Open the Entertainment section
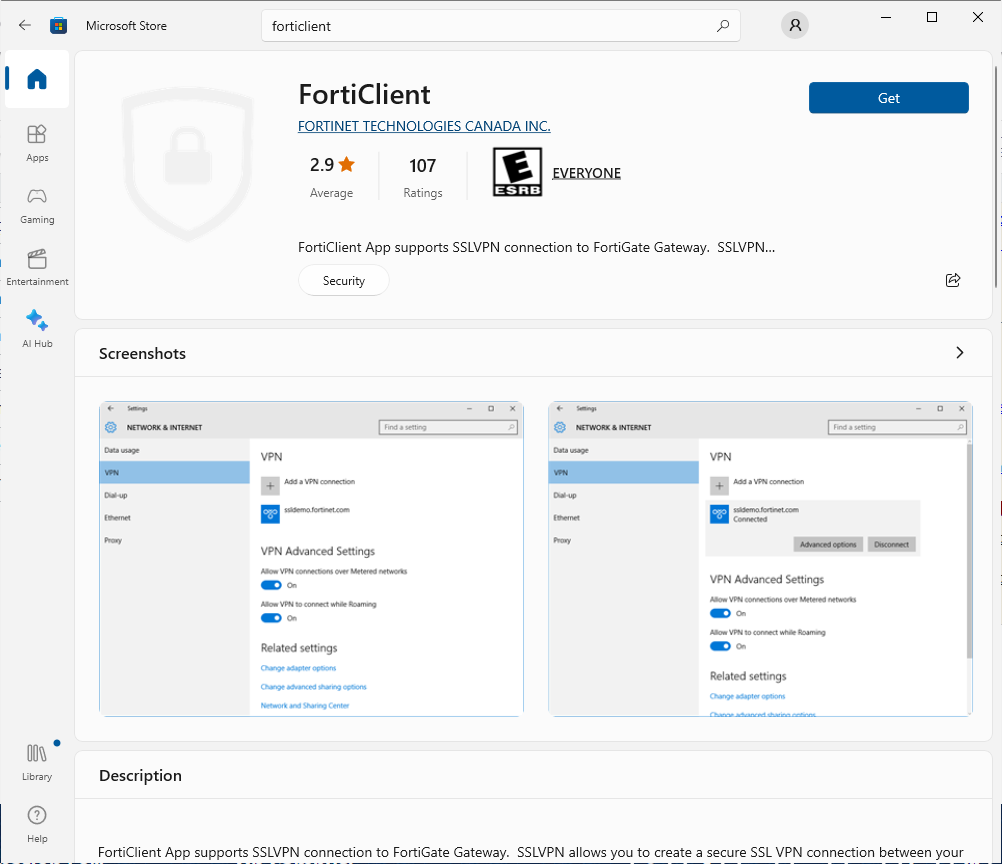This screenshot has width=1002, height=864. click(37, 268)
